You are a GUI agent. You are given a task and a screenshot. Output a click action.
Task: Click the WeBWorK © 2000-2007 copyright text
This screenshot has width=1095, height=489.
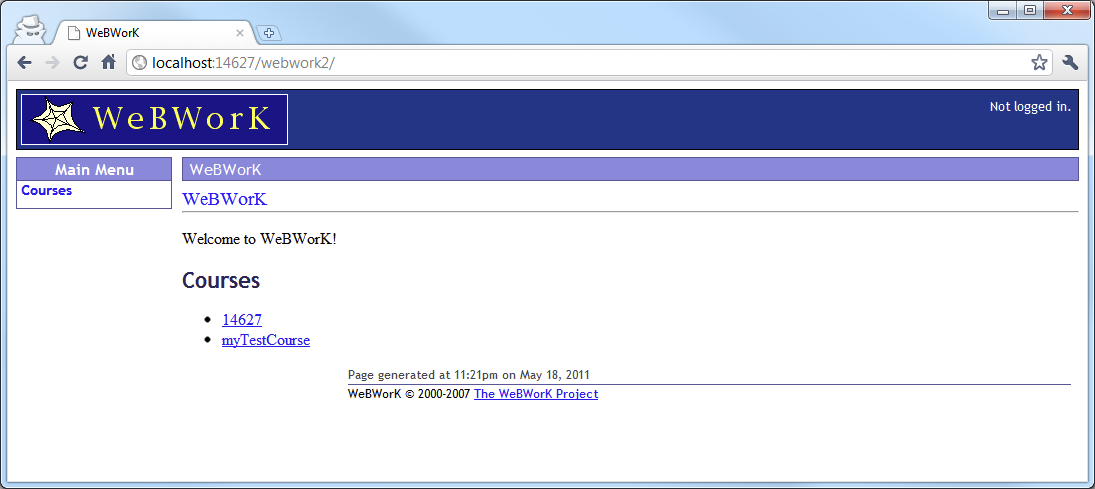pyautogui.click(x=409, y=393)
